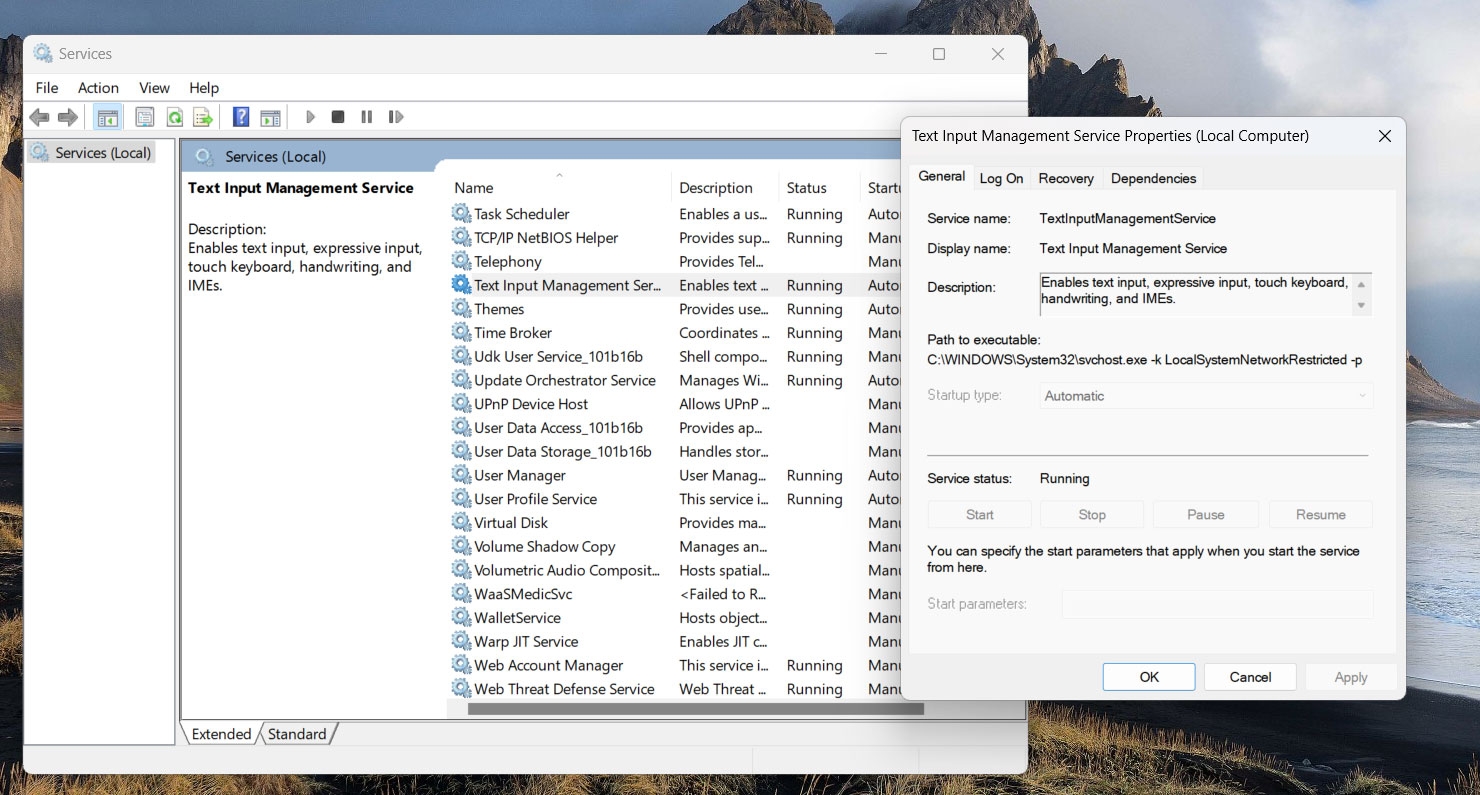The height and width of the screenshot is (795, 1480).
Task: Click the Properties toolbar icon
Action: click(145, 118)
